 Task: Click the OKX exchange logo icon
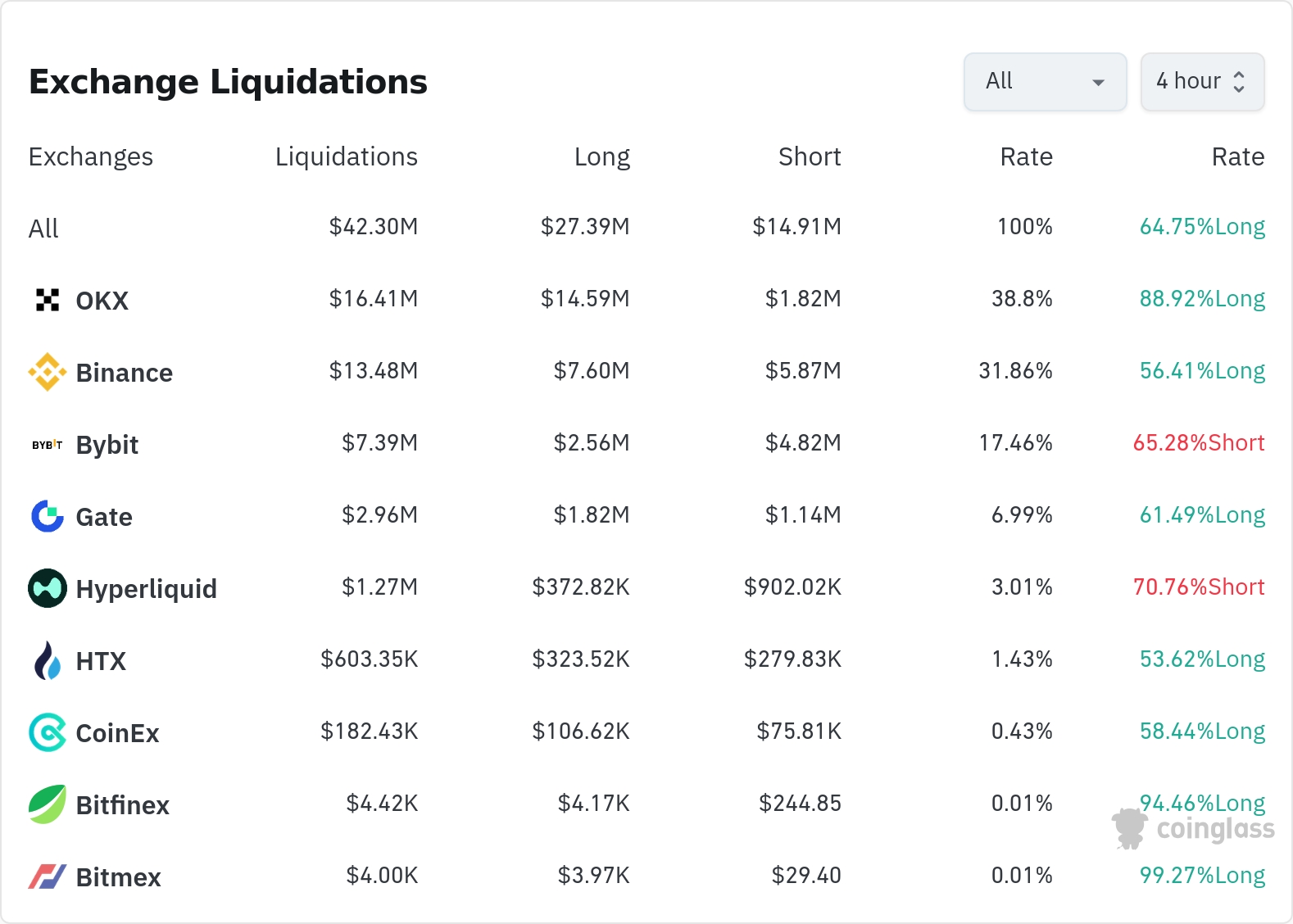point(48,301)
